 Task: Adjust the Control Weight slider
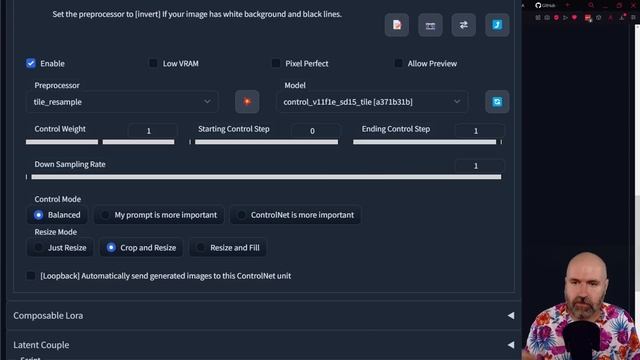[x=100, y=142]
